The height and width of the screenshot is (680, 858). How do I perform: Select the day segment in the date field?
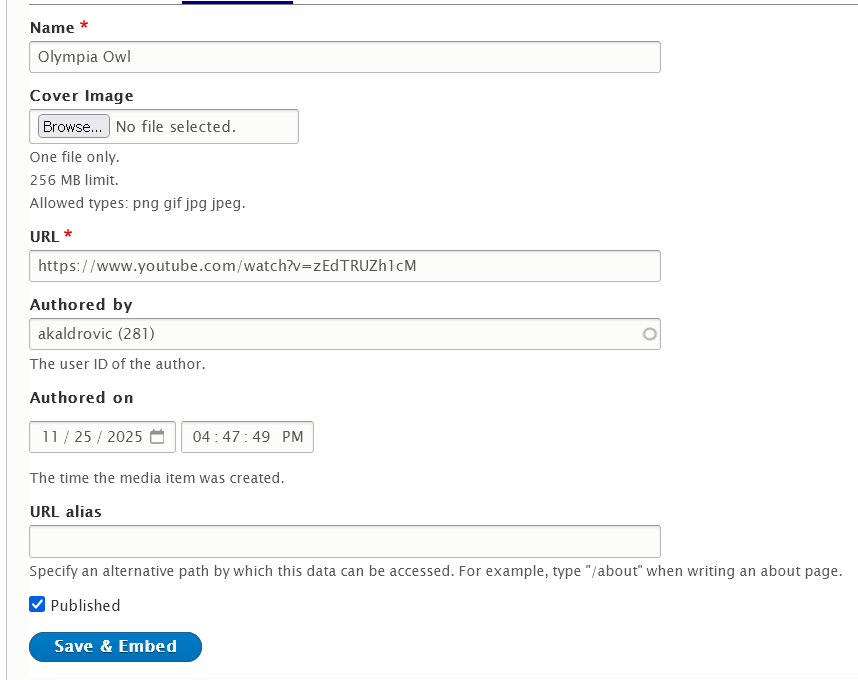(80, 436)
